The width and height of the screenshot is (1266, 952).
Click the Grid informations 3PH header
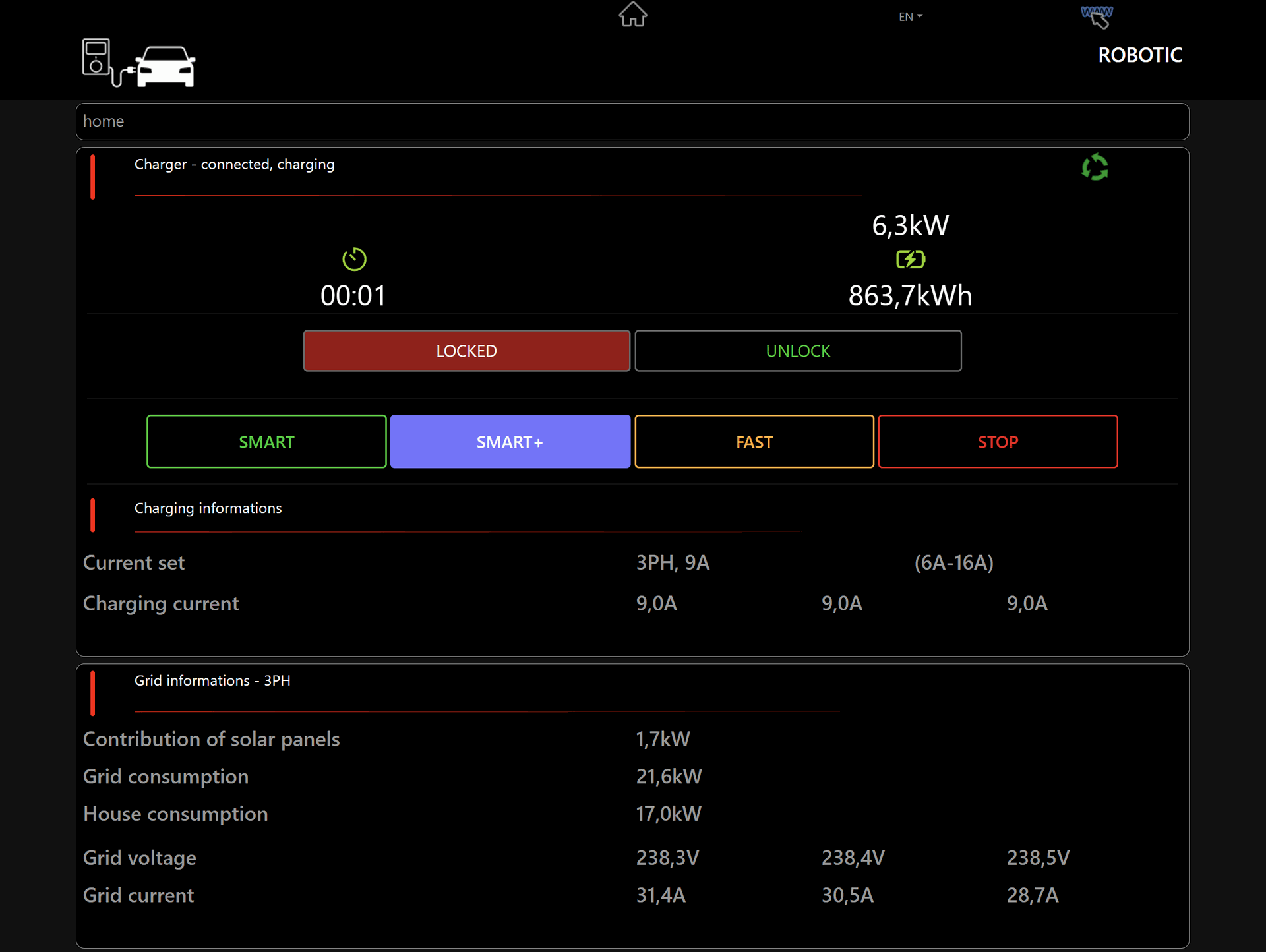tap(212, 681)
